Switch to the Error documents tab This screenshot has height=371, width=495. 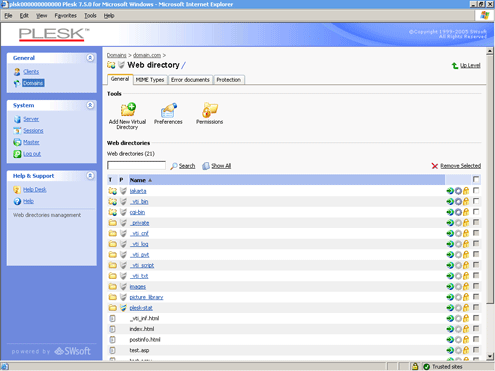[190, 80]
